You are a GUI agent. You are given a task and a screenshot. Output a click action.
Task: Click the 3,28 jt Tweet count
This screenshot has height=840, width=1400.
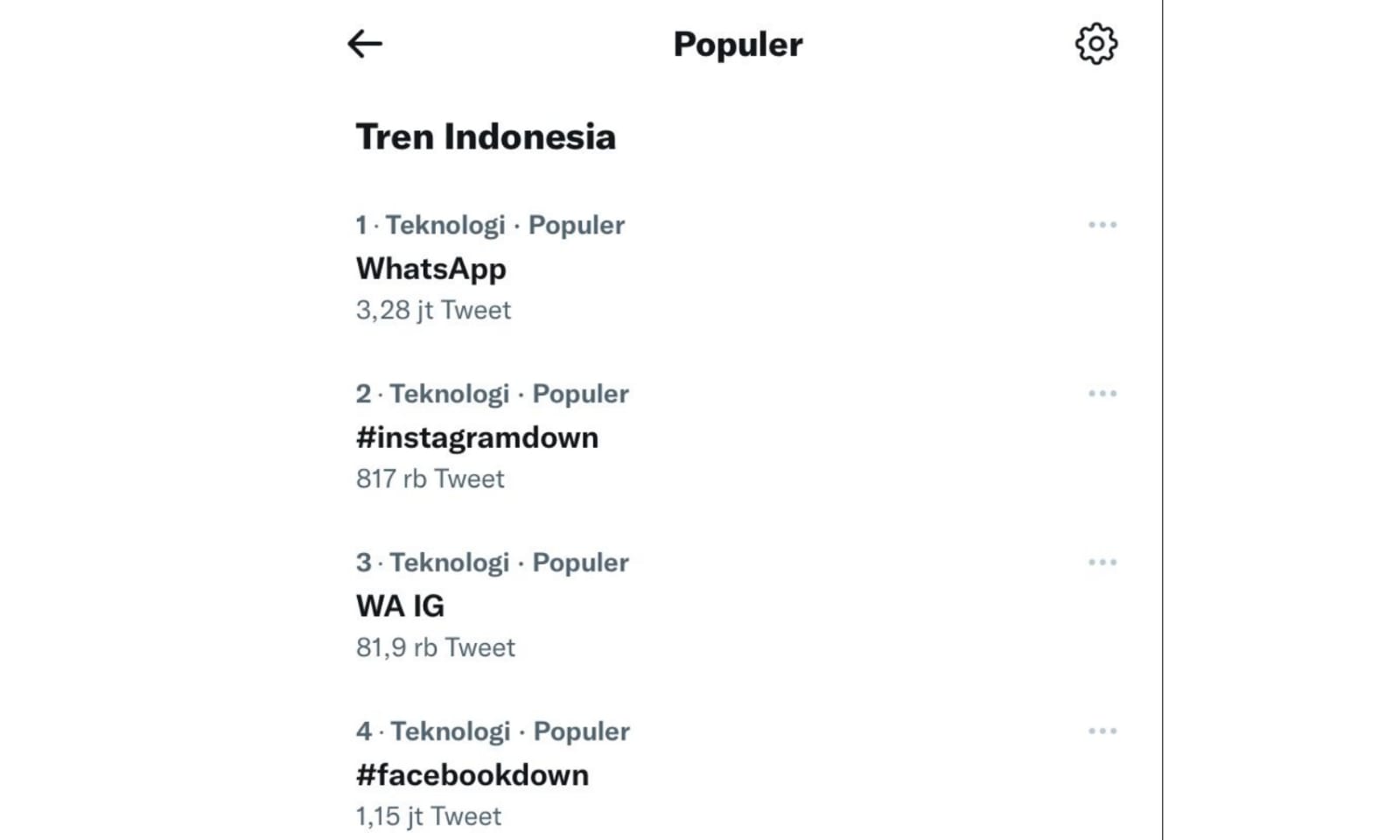(x=433, y=310)
